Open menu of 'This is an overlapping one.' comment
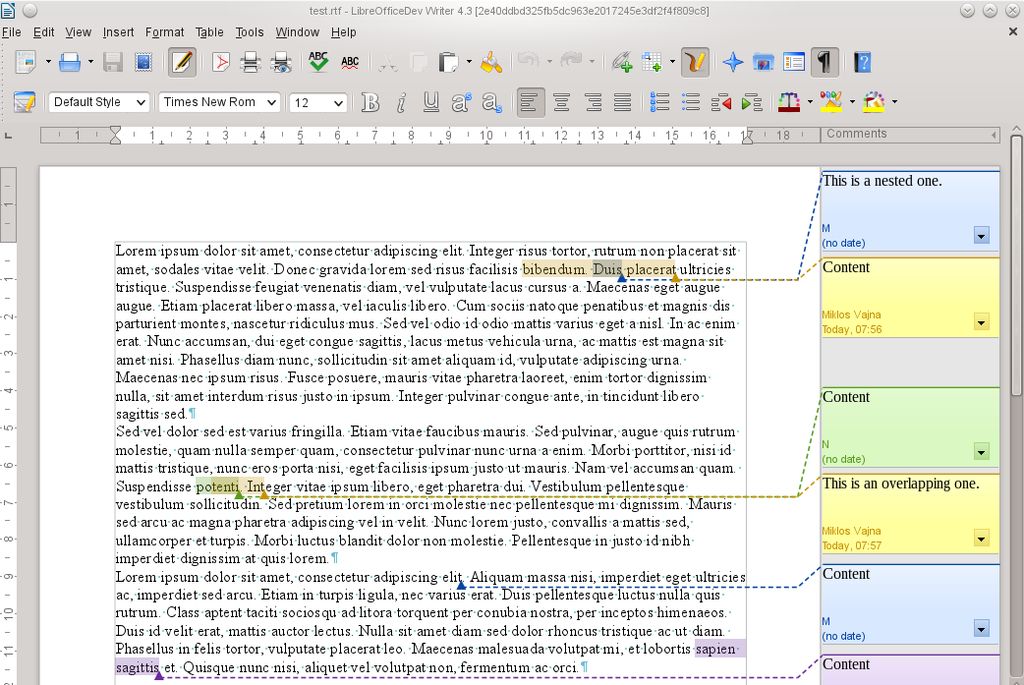The image size is (1024, 685). 981,538
